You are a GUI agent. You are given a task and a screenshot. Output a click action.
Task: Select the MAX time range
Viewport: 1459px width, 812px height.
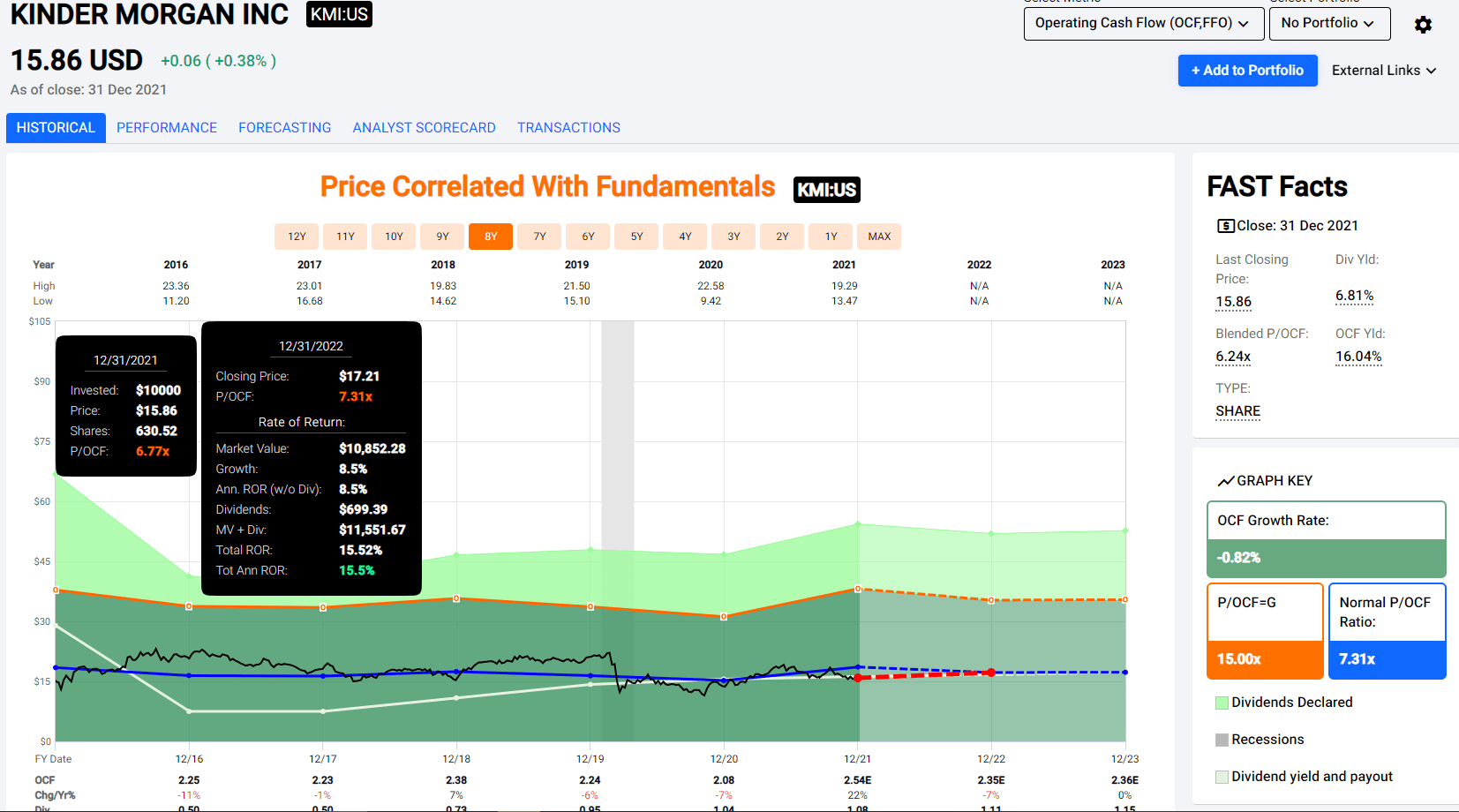[x=879, y=237]
